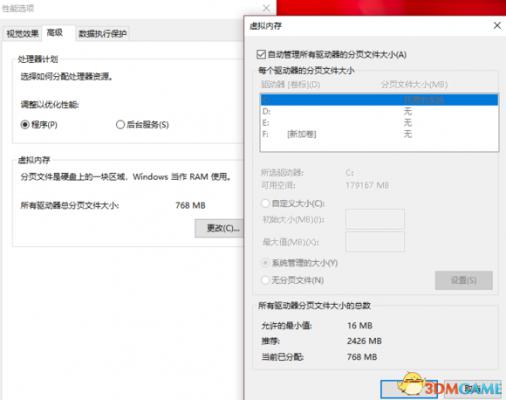Switch to the 视觉效果 tab

[x=23, y=33]
